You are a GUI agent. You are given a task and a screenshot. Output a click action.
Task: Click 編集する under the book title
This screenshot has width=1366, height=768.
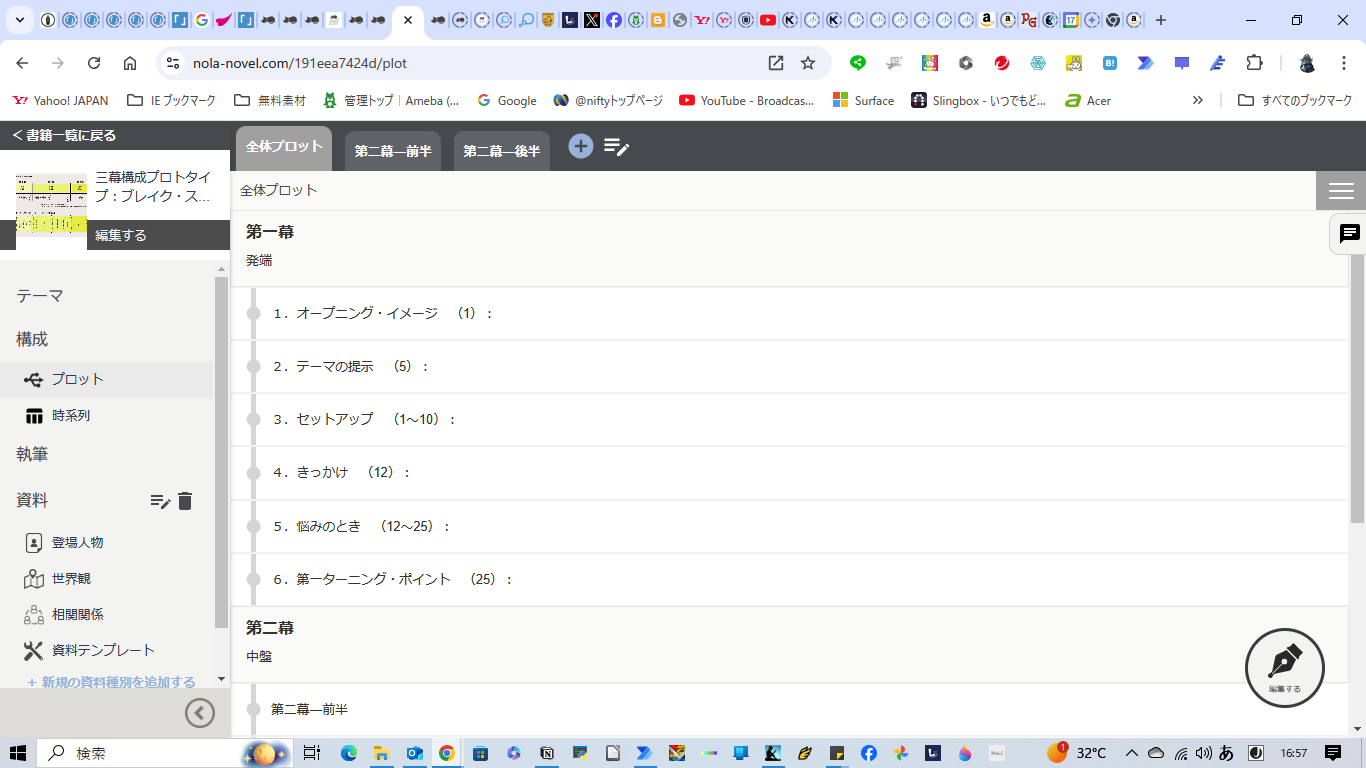tap(121, 235)
